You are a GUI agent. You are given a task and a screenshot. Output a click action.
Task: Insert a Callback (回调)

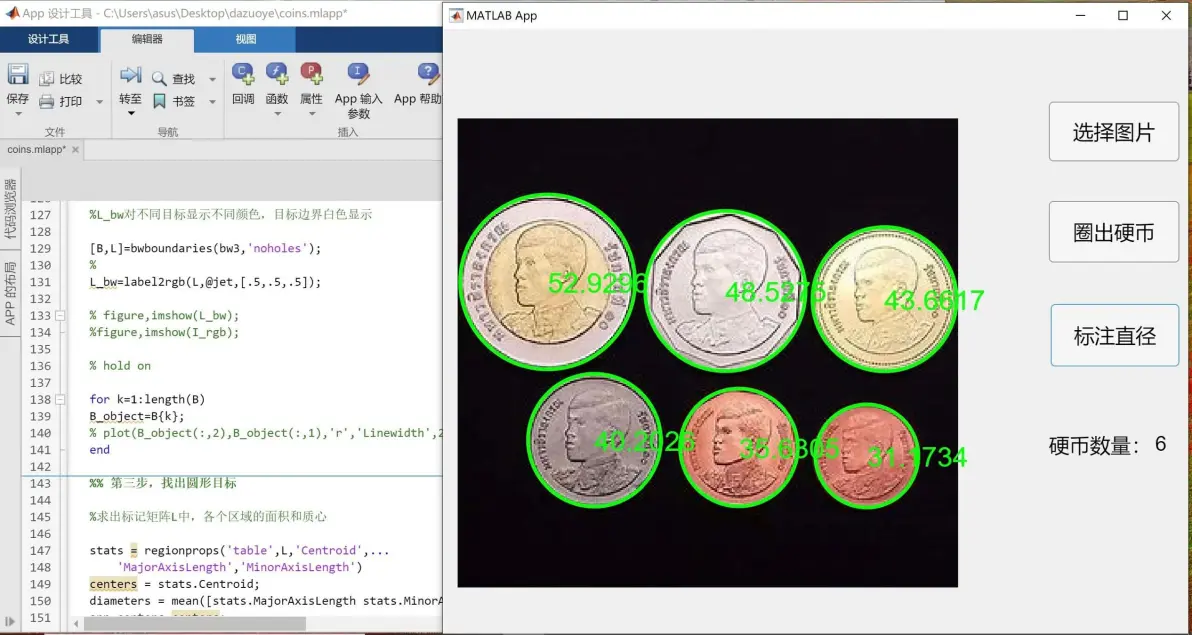tap(243, 84)
